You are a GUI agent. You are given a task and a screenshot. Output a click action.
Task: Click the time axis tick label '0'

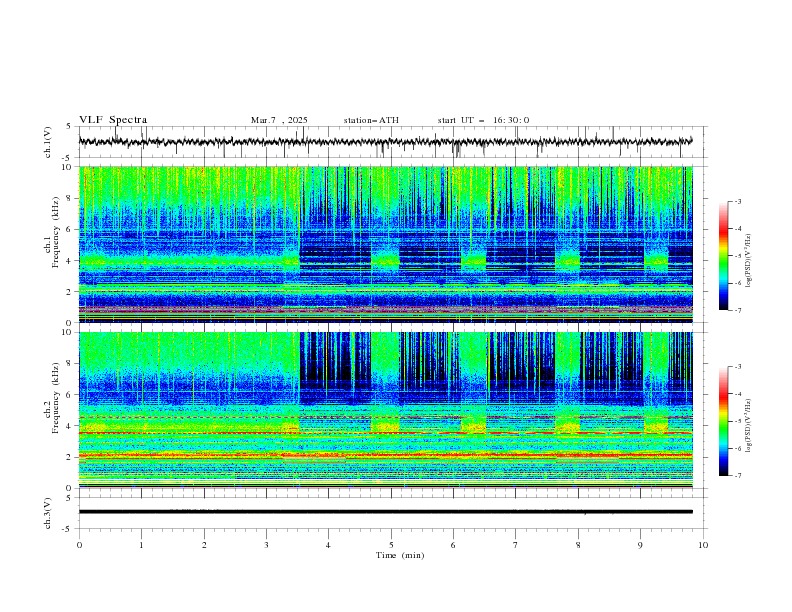point(79,545)
